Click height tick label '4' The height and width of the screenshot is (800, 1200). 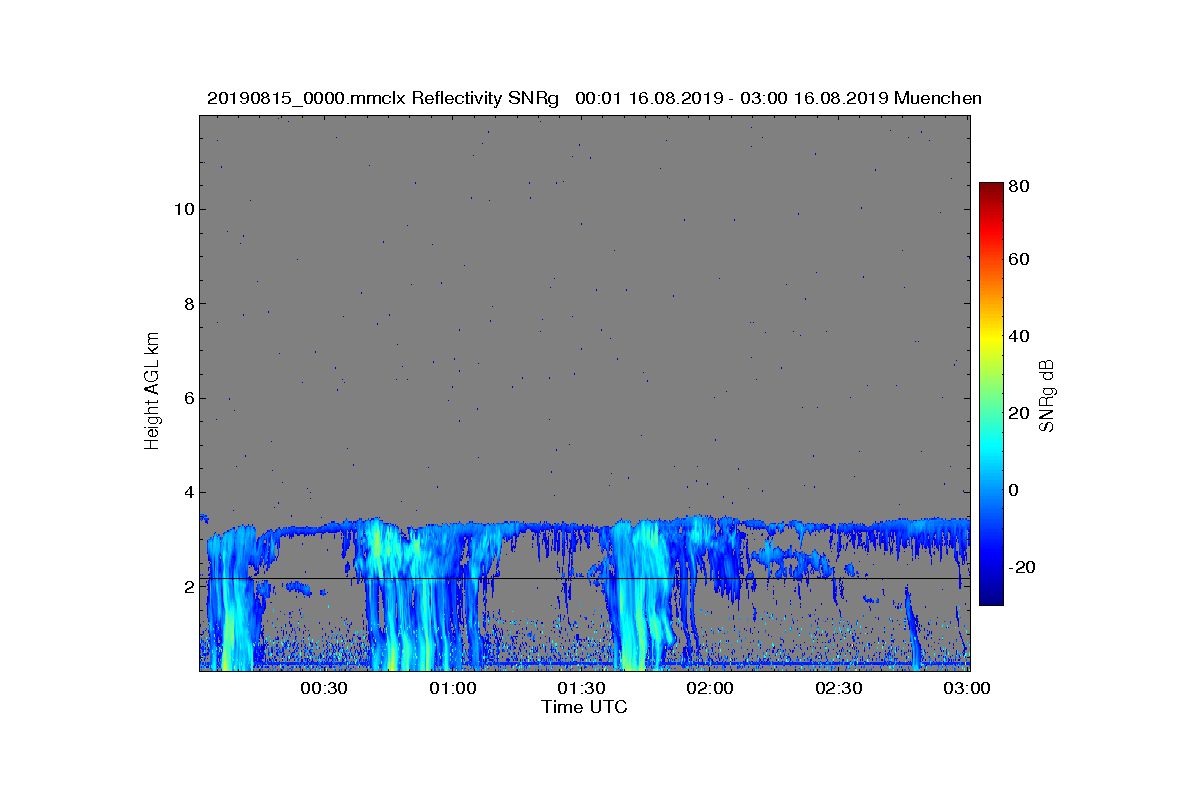coord(187,492)
